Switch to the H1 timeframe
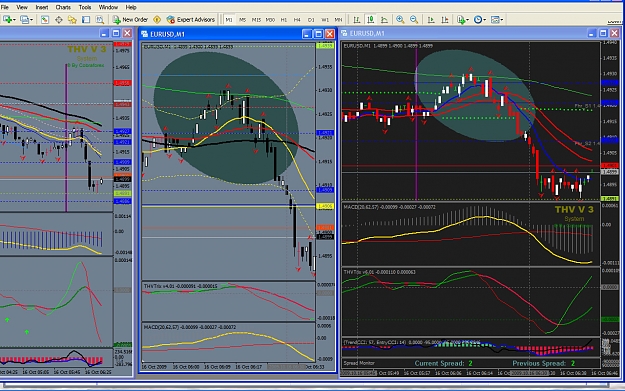The height and width of the screenshot is (391, 625). pos(284,20)
